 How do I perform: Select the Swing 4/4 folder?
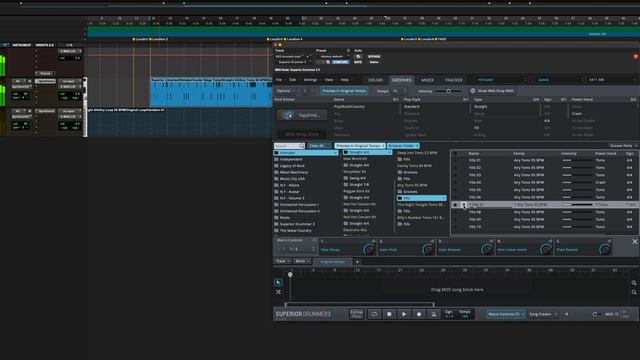coord(358,178)
